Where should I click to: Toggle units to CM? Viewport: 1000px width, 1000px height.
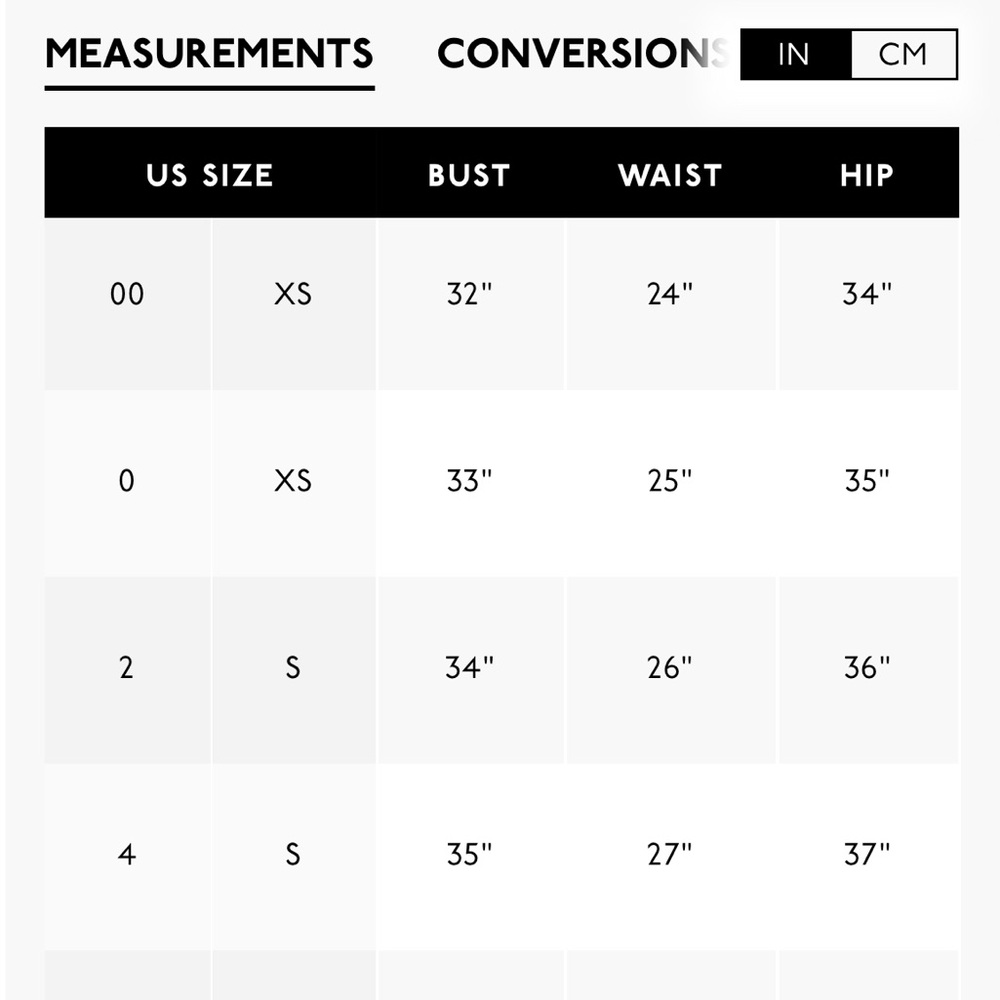coord(904,54)
